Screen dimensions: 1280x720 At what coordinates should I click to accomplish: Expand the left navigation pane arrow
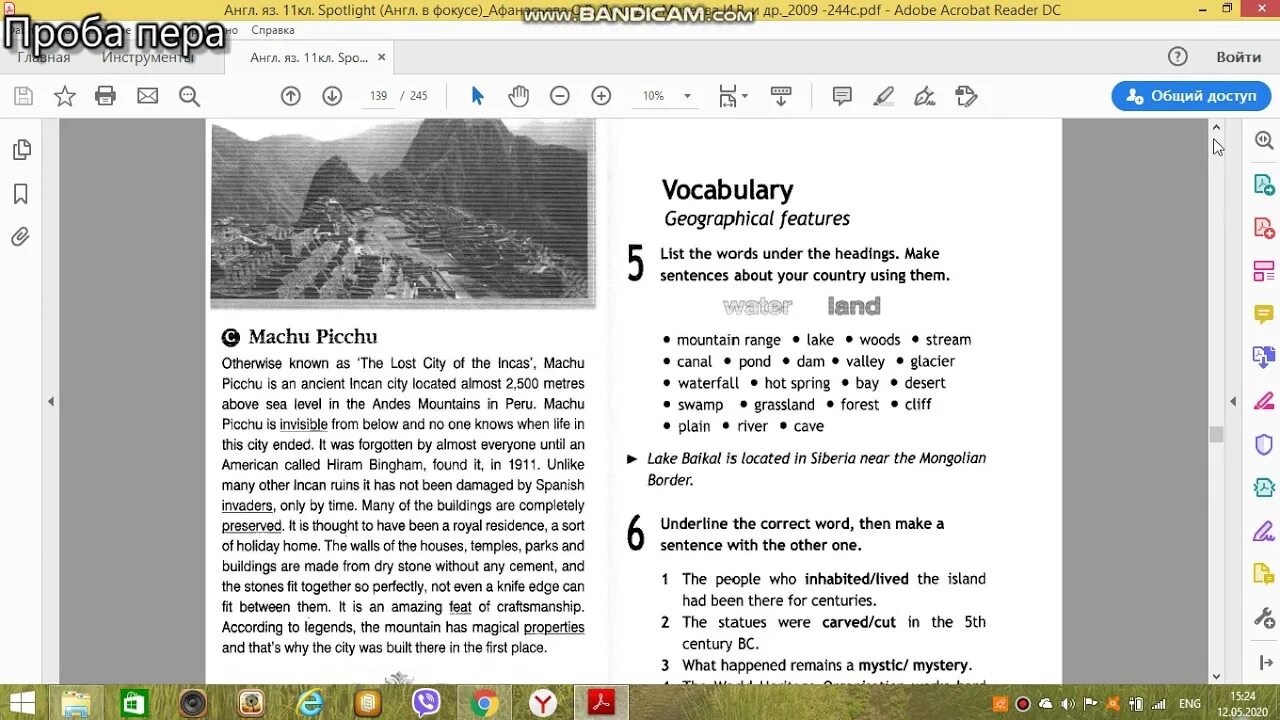pos(51,401)
